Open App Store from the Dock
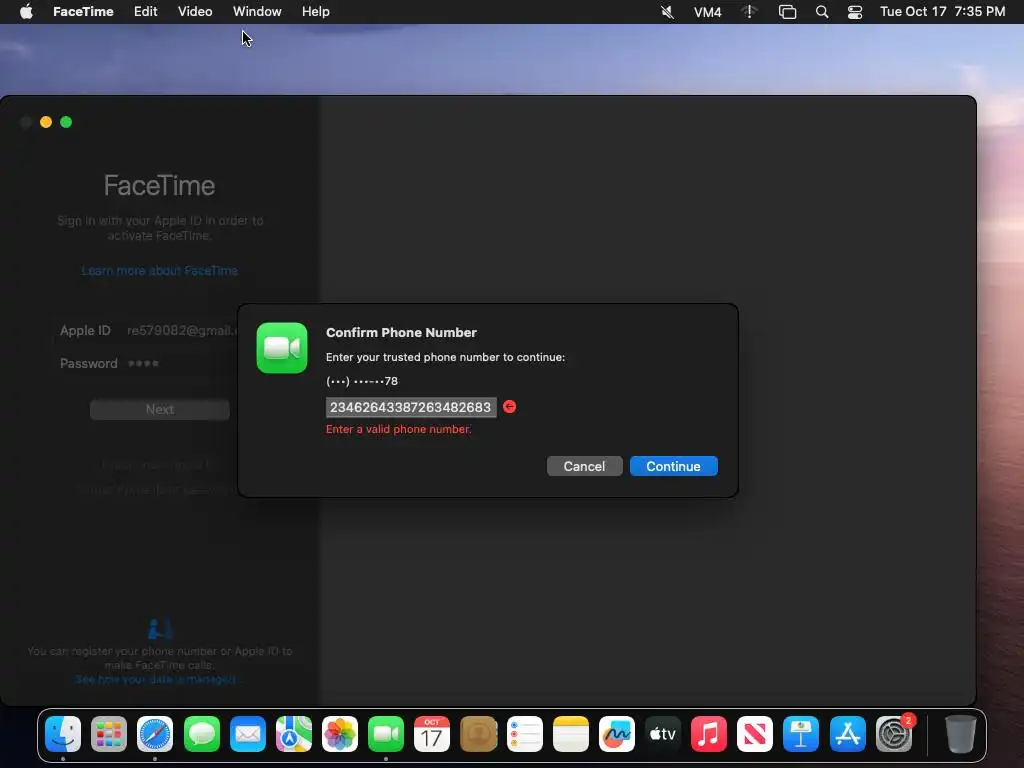This screenshot has height=768, width=1024. coord(847,734)
